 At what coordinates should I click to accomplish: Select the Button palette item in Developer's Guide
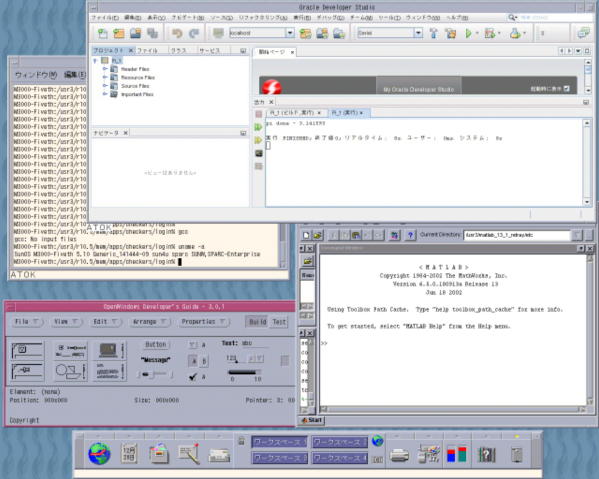156,345
